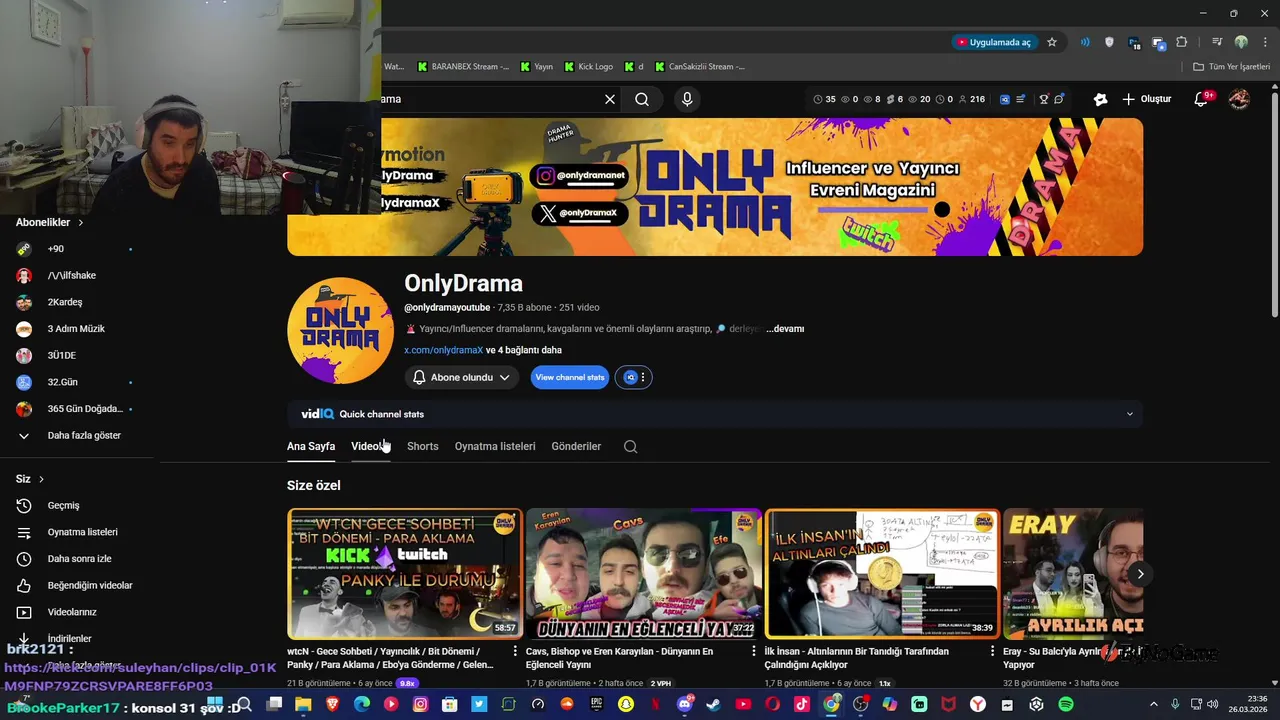The image size is (1280, 720).
Task: Open YouTube notifications bell with 9+ badge
Action: click(x=1202, y=99)
